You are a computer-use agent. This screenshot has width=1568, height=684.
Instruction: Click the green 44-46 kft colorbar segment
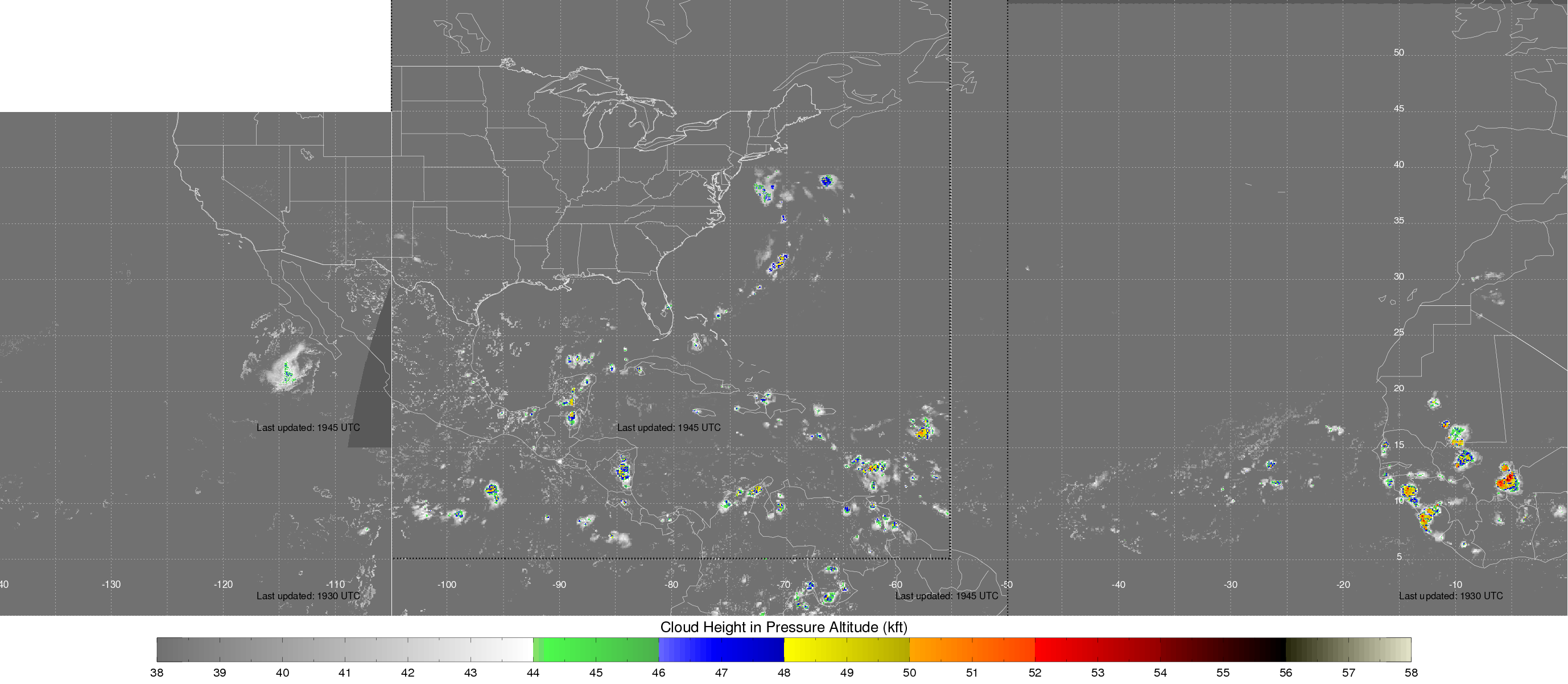coord(595,649)
